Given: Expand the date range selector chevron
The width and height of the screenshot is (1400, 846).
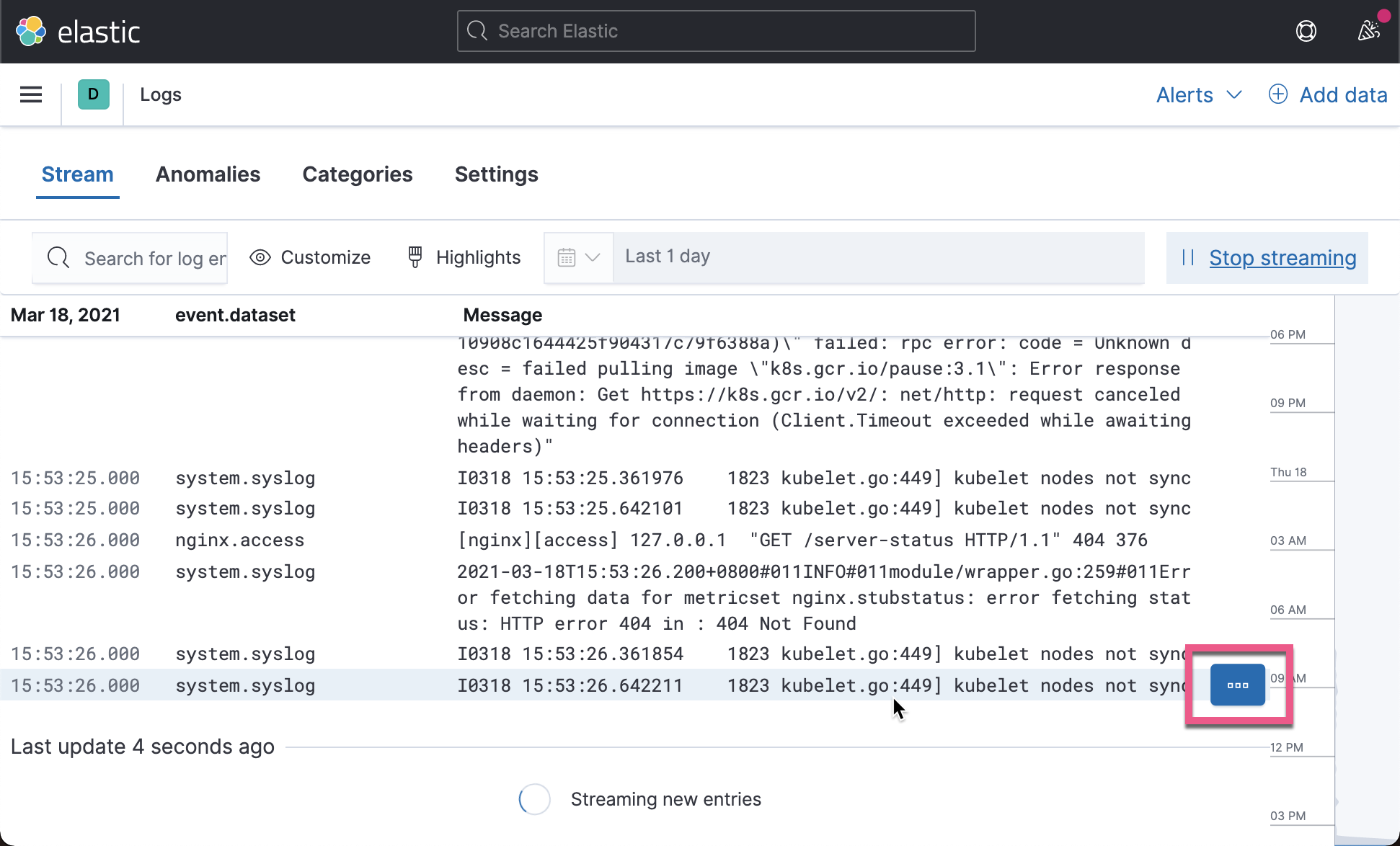Looking at the screenshot, I should click(x=593, y=257).
